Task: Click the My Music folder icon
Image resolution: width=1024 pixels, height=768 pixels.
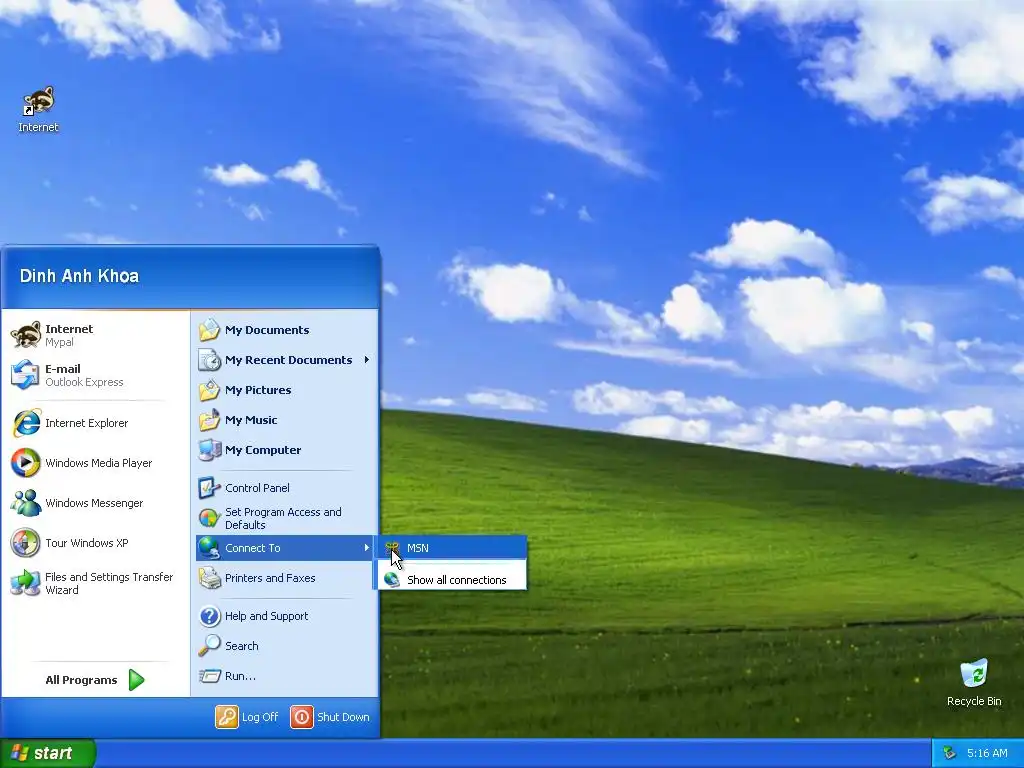Action: point(210,420)
